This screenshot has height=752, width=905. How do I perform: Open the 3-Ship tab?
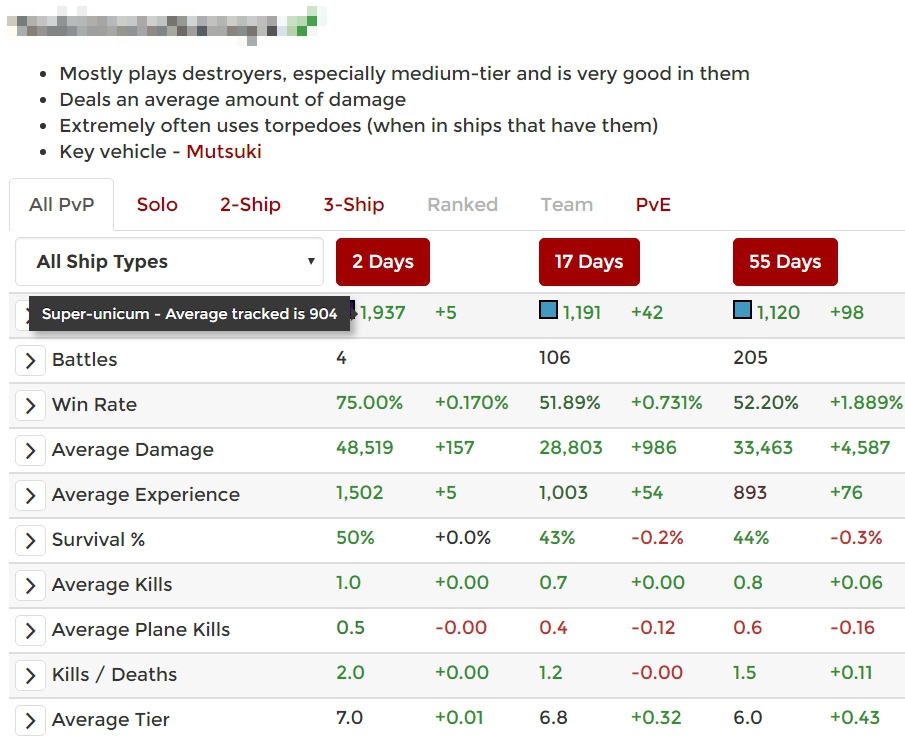point(353,205)
